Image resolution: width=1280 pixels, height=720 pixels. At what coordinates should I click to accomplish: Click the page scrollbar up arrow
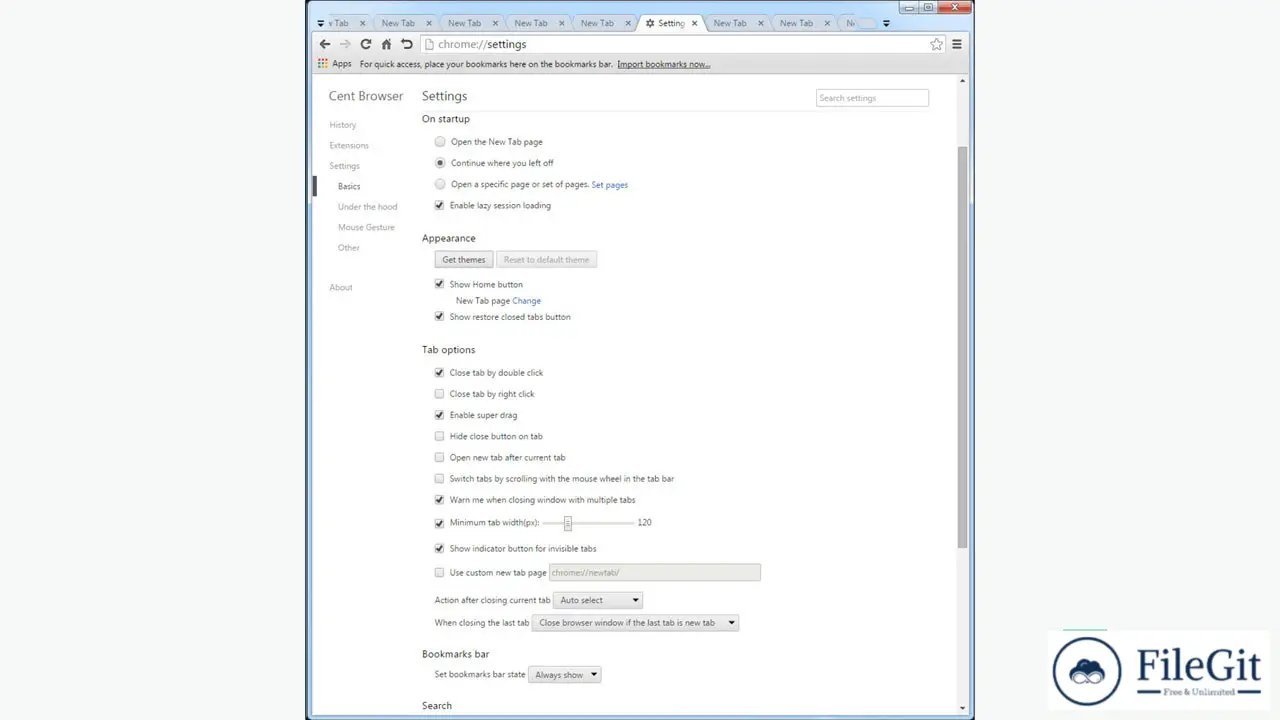tap(963, 81)
